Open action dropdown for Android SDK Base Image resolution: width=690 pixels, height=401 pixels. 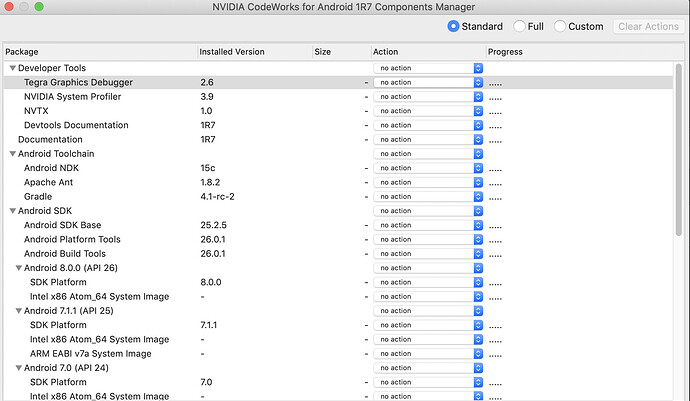tap(428, 225)
